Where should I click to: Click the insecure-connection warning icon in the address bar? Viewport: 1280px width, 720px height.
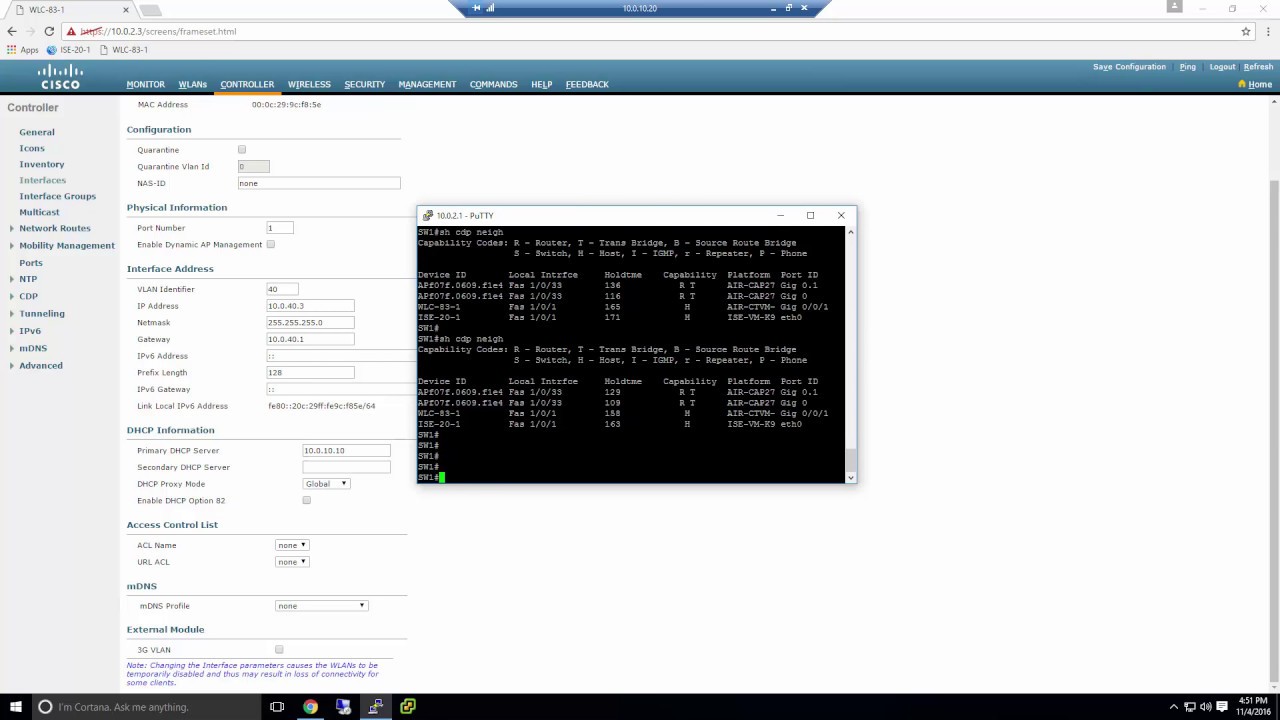tap(72, 31)
